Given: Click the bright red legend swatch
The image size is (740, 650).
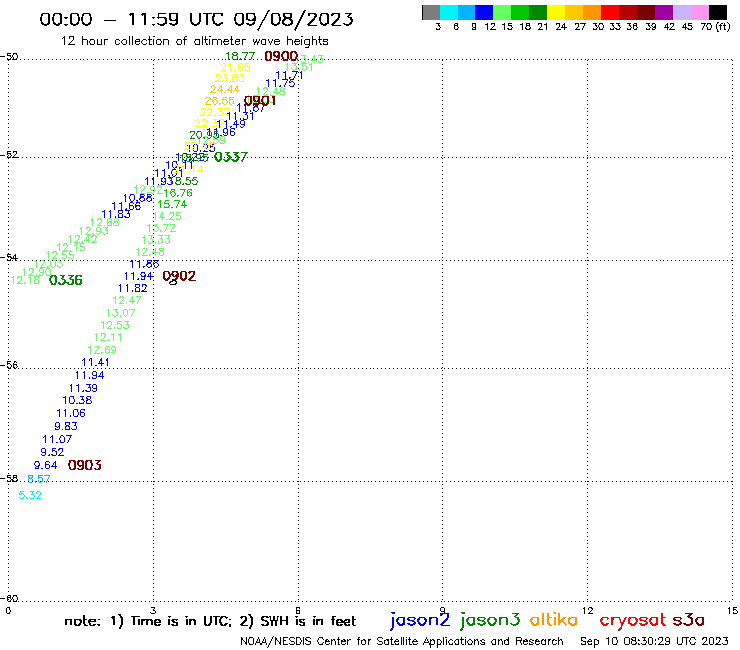Looking at the screenshot, I should pos(610,12).
